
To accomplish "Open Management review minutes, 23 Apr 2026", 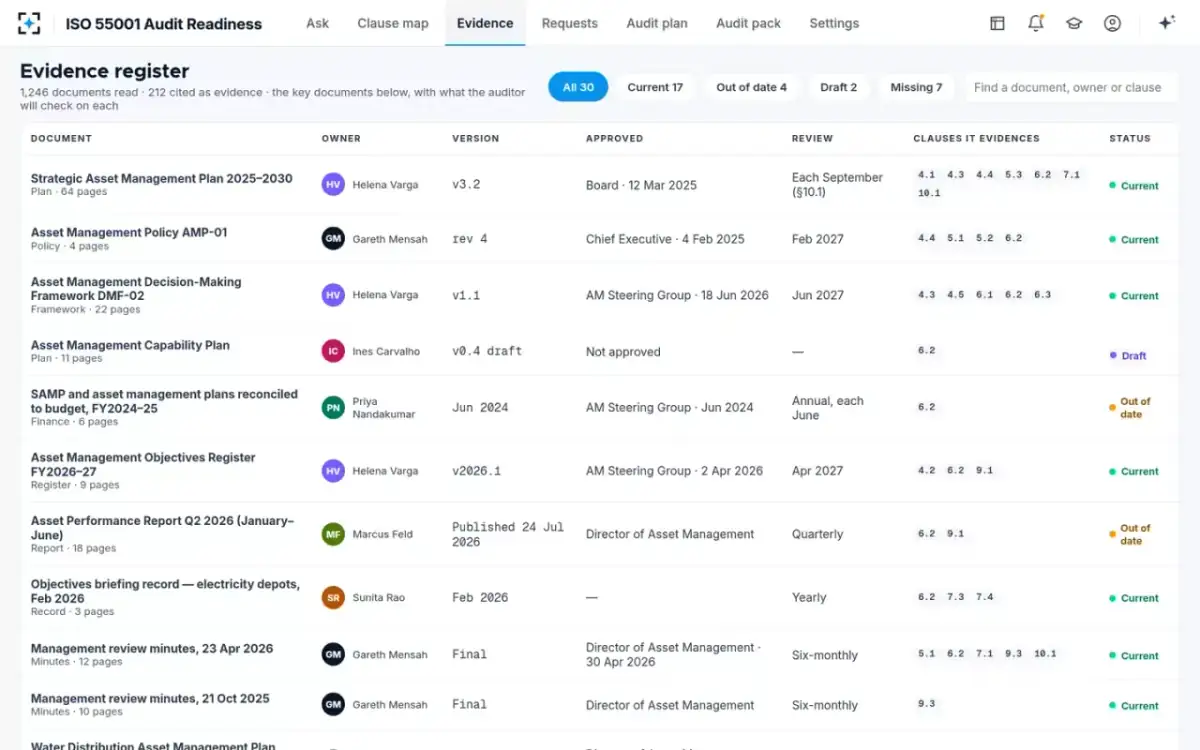I will pyautogui.click(x=152, y=648).
